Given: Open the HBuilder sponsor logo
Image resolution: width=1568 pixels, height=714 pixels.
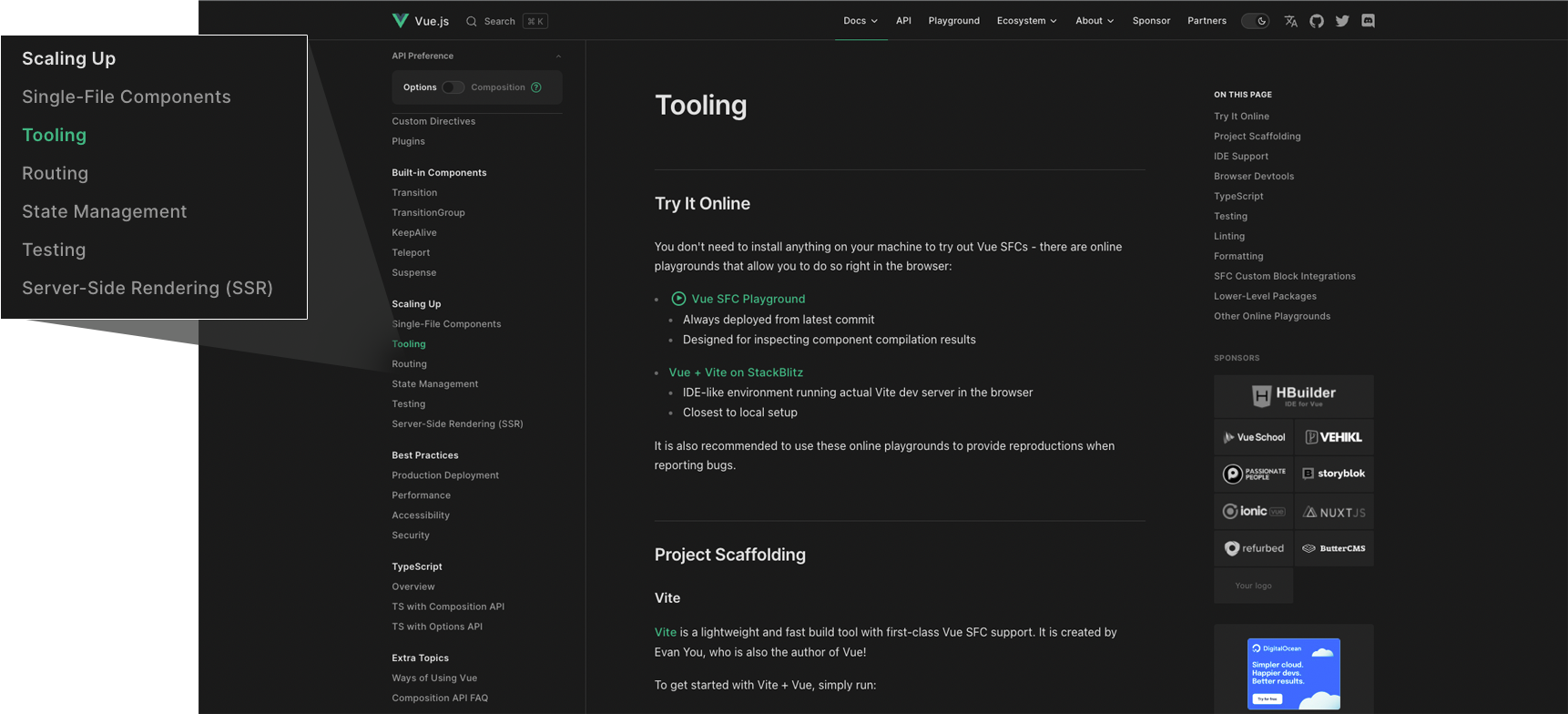Looking at the screenshot, I should pyautogui.click(x=1293, y=396).
